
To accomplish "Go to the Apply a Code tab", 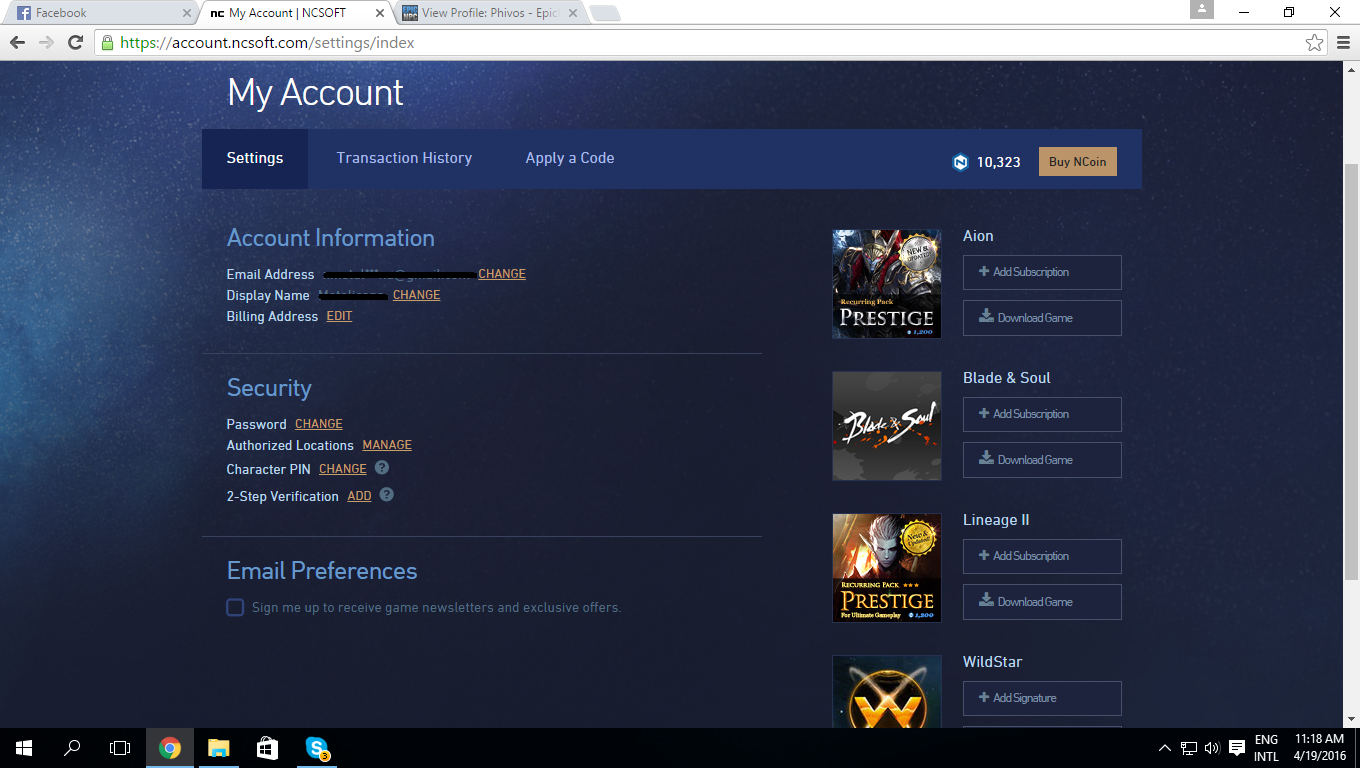I will click(x=570, y=158).
